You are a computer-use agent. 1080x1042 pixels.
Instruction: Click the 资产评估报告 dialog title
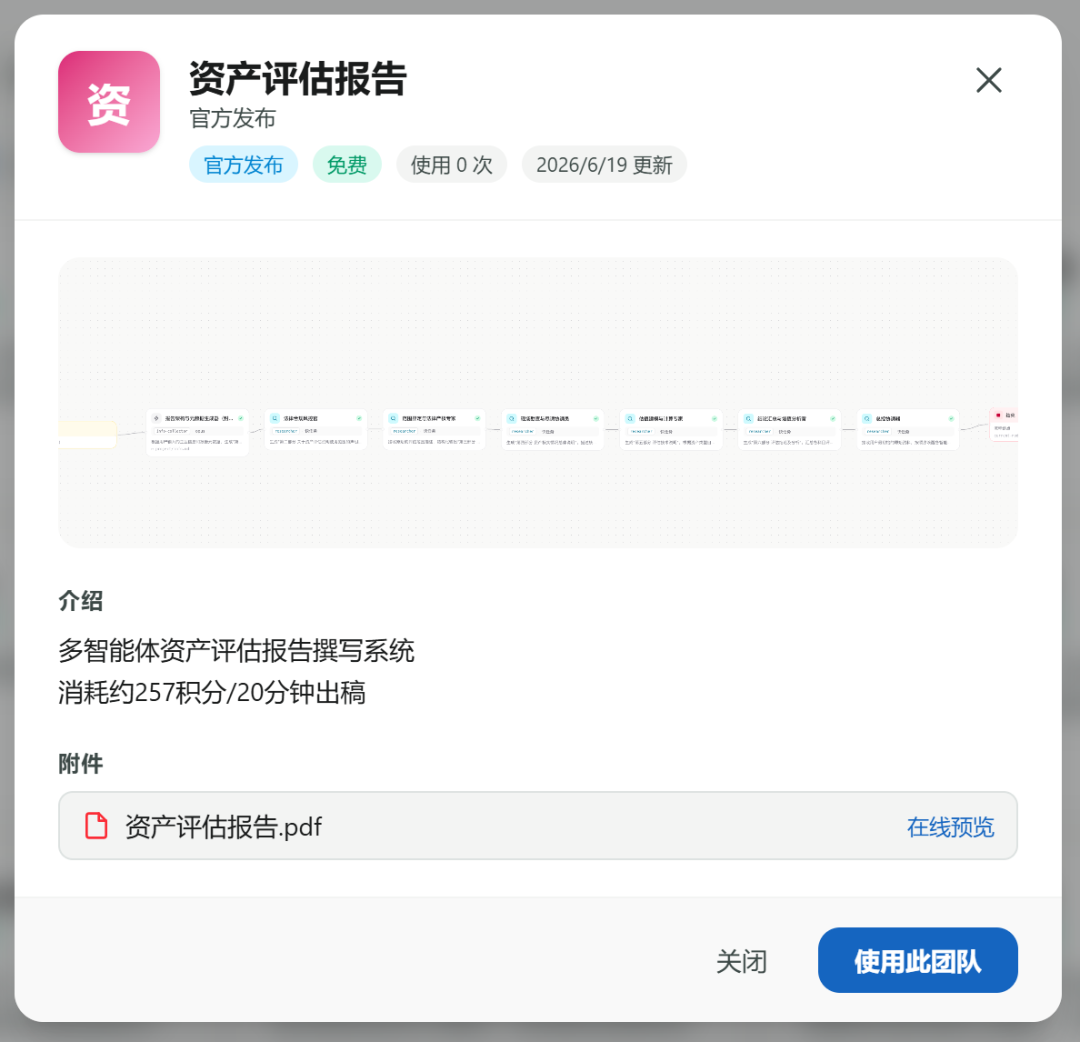298,79
